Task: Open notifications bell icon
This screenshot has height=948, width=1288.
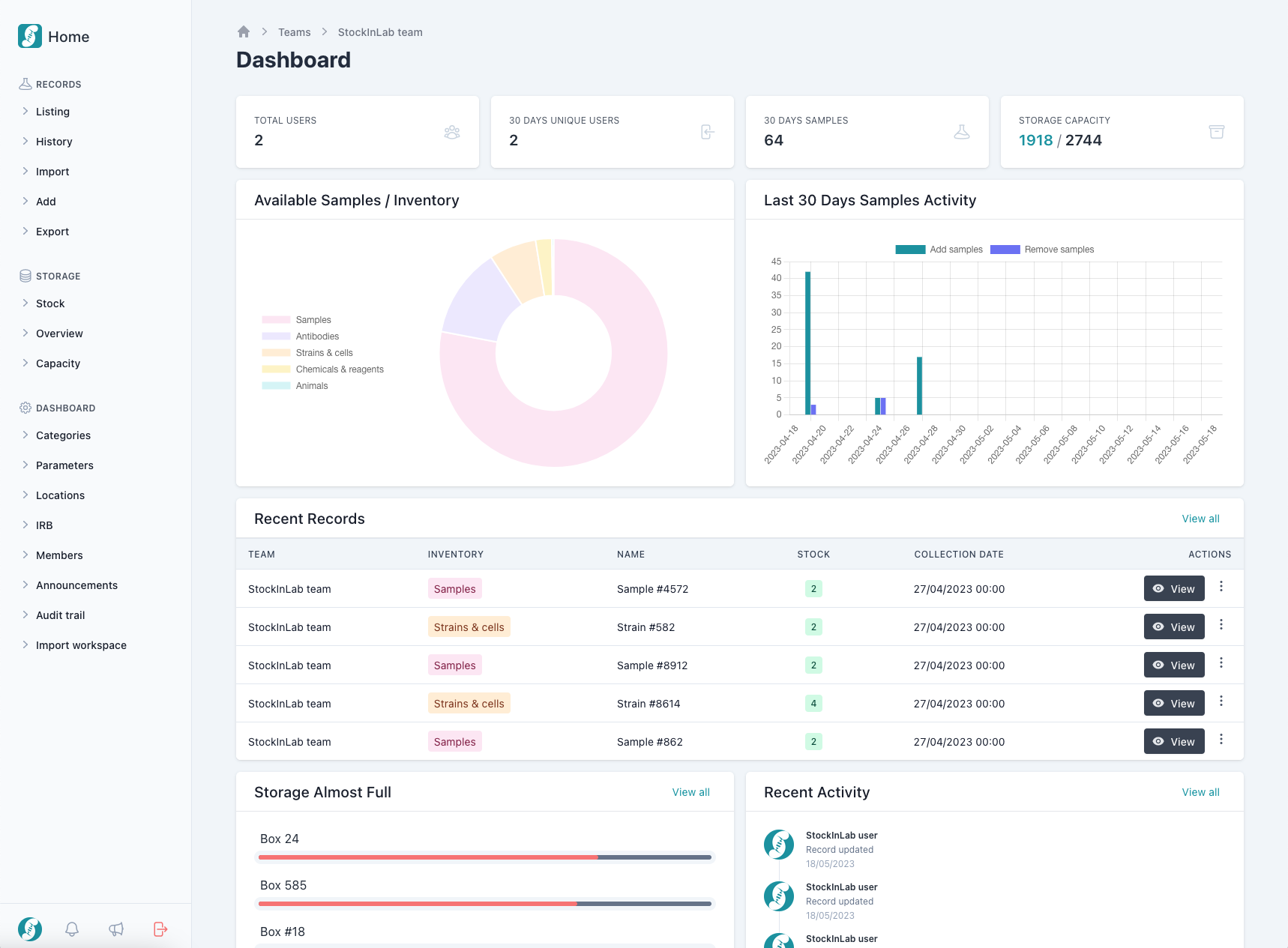Action: (x=72, y=929)
